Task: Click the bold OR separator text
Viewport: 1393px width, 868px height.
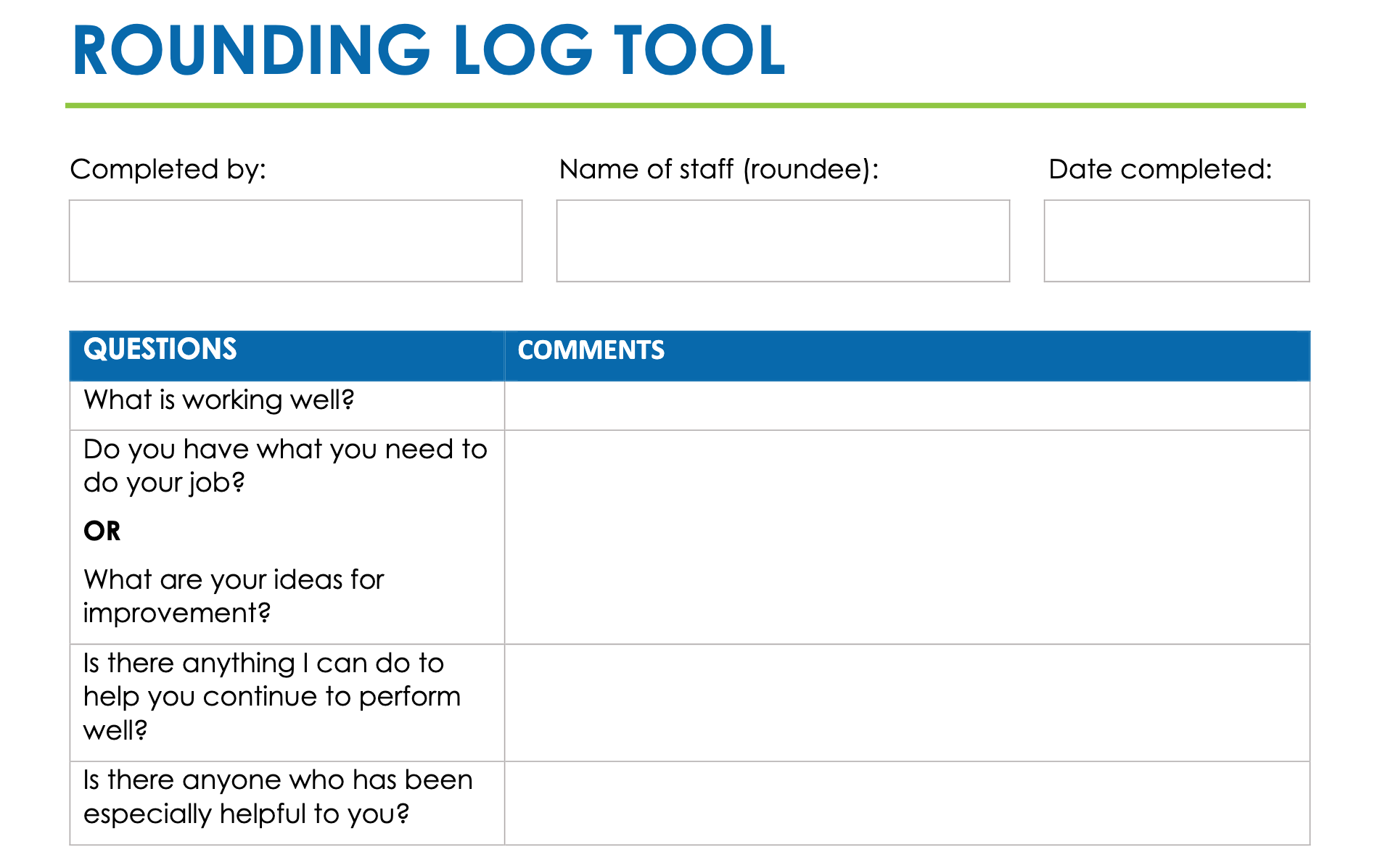Action: (x=102, y=532)
